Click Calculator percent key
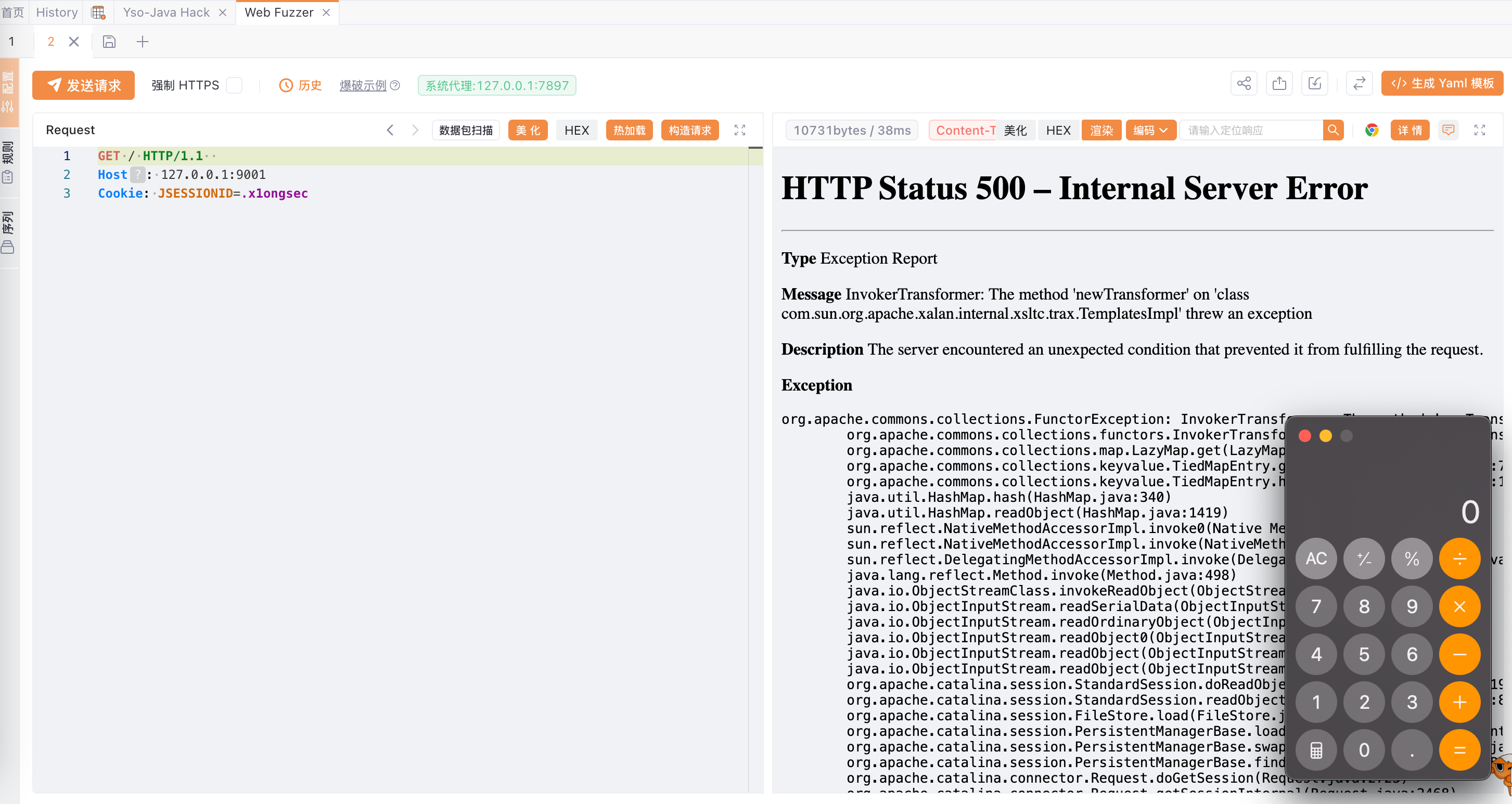Screen dimensions: 1512x804 (1412, 558)
